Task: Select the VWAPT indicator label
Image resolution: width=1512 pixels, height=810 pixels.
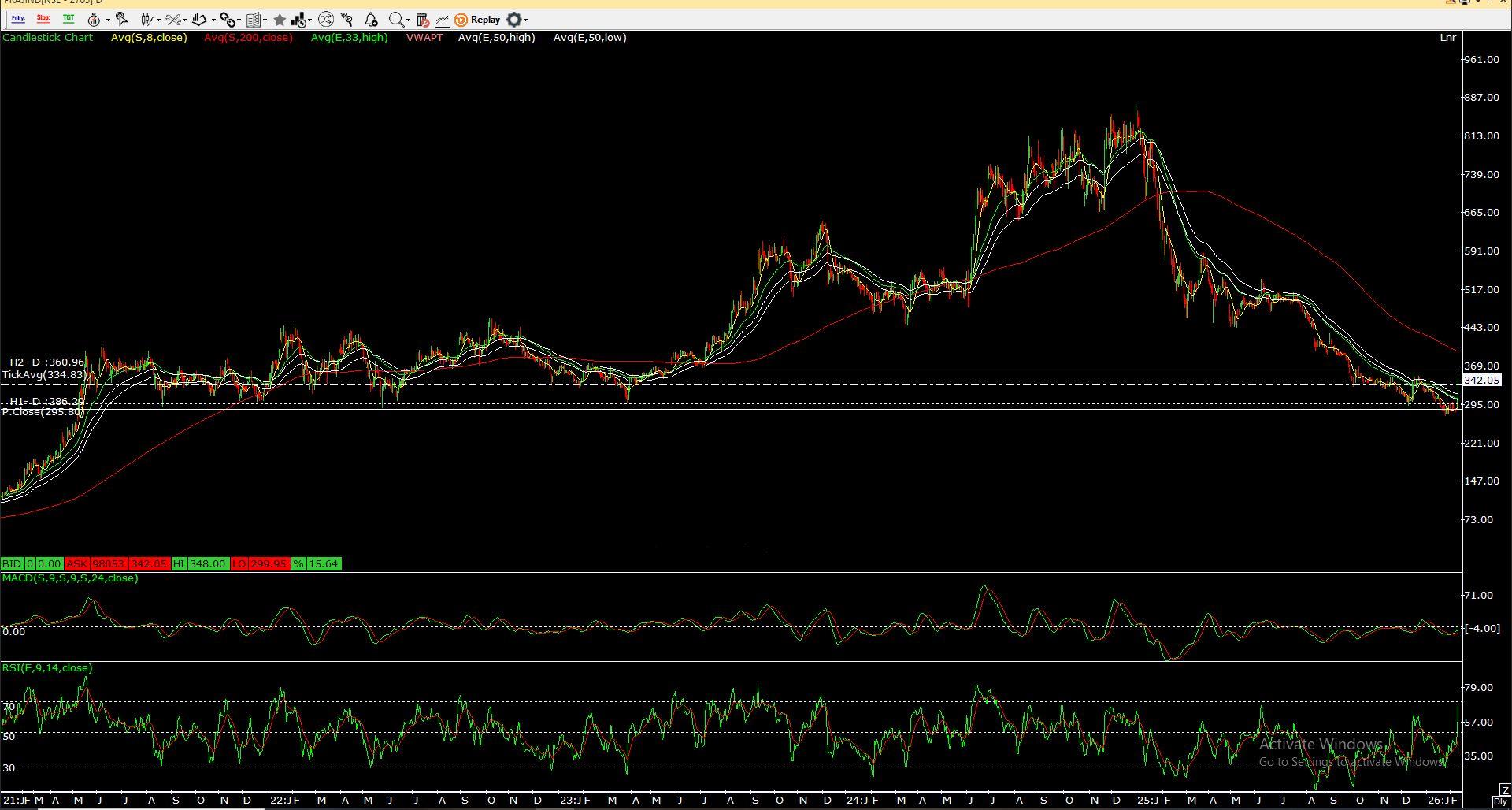Action: (x=424, y=38)
